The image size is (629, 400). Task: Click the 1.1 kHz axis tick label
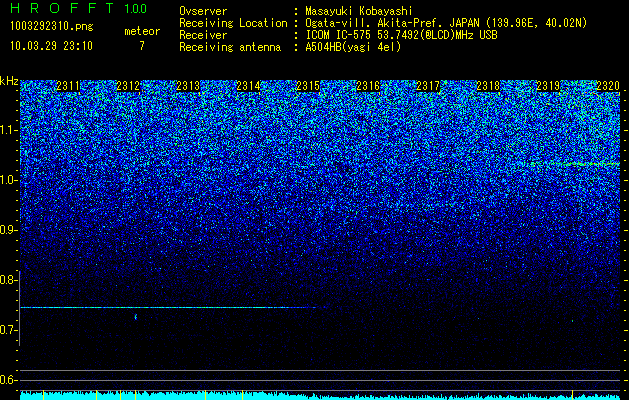tap(9, 130)
